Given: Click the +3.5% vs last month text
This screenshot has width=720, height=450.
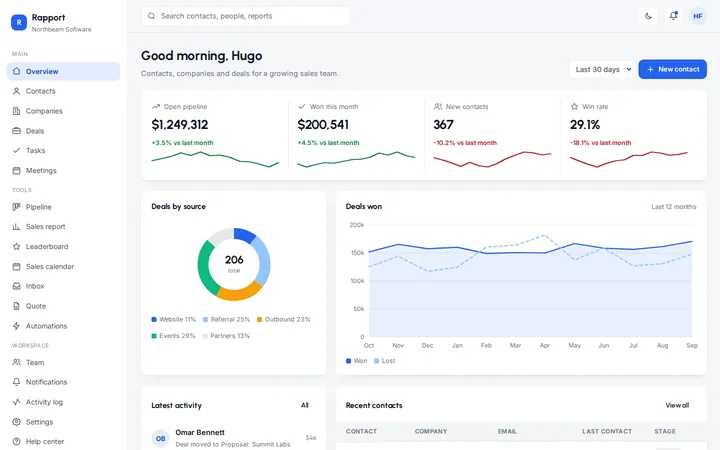Looking at the screenshot, I should pyautogui.click(x=182, y=143).
